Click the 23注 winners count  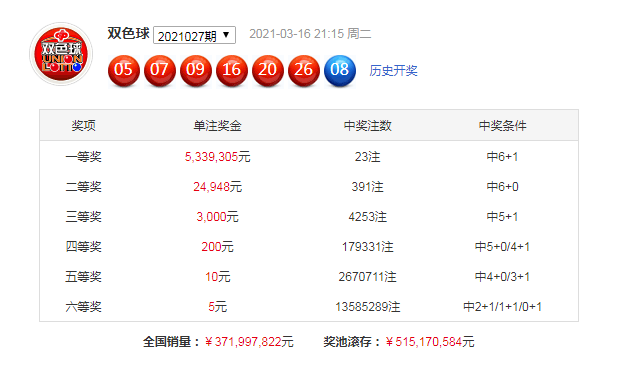pyautogui.click(x=368, y=157)
